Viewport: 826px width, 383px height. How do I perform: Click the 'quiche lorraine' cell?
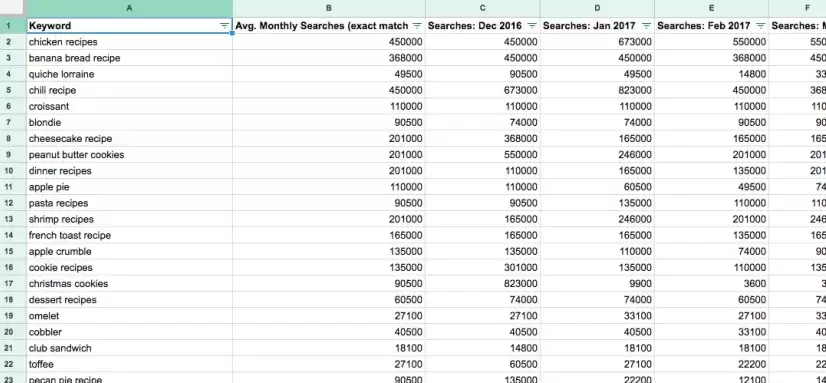click(130, 74)
